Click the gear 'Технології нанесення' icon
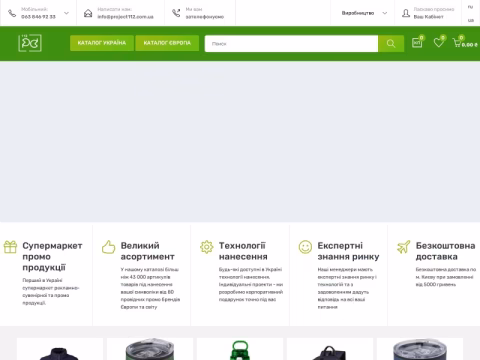 coord(207,247)
